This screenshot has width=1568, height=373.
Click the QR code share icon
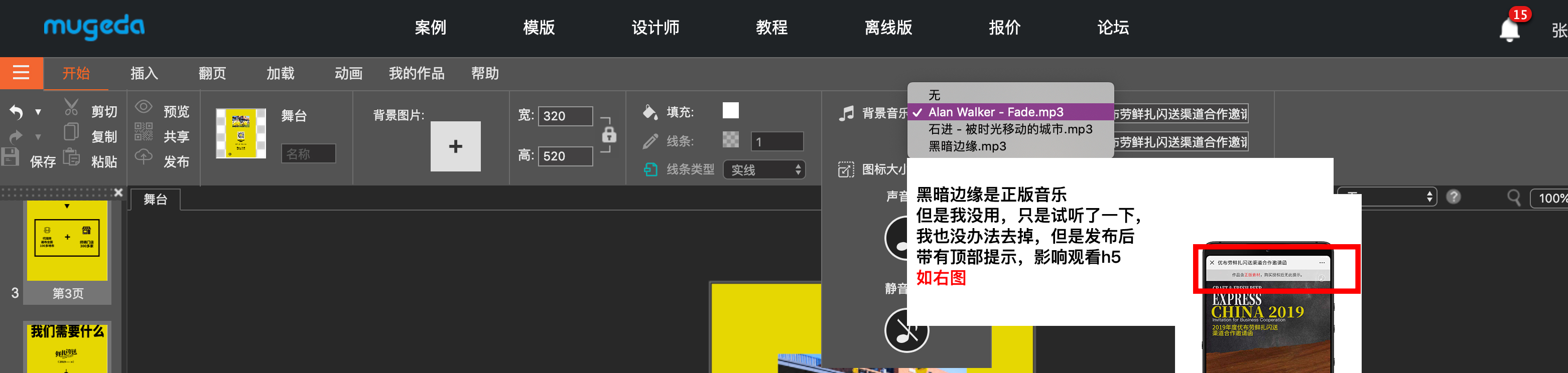(144, 131)
